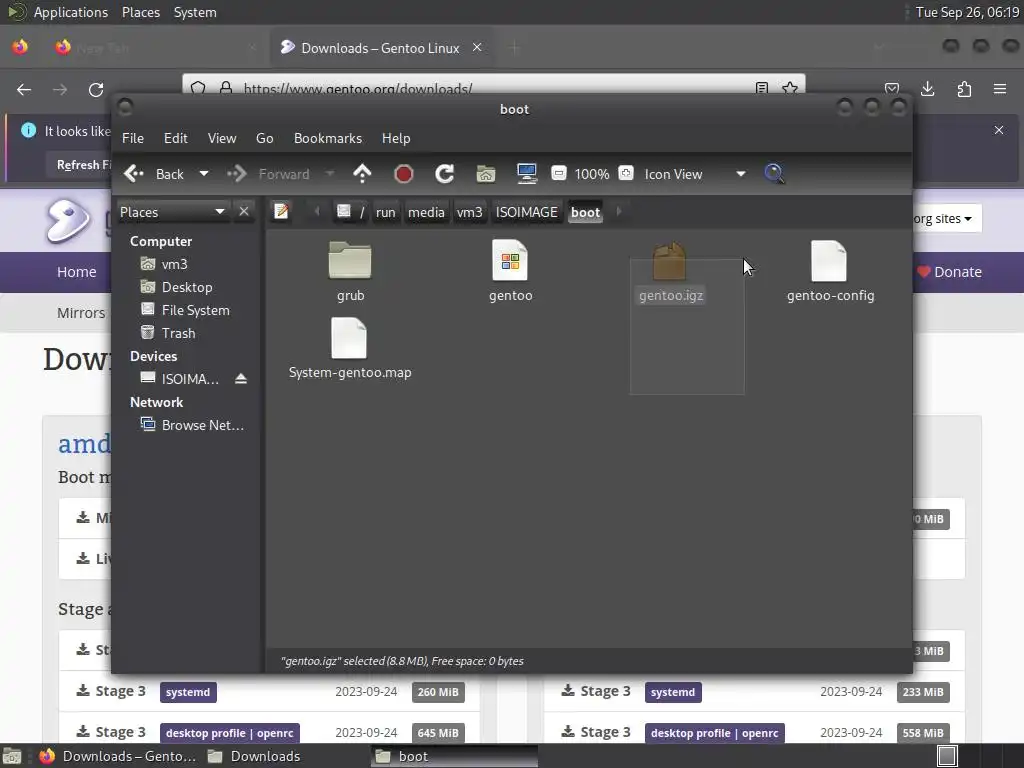Open Firefox hamburger menu

point(1000,89)
